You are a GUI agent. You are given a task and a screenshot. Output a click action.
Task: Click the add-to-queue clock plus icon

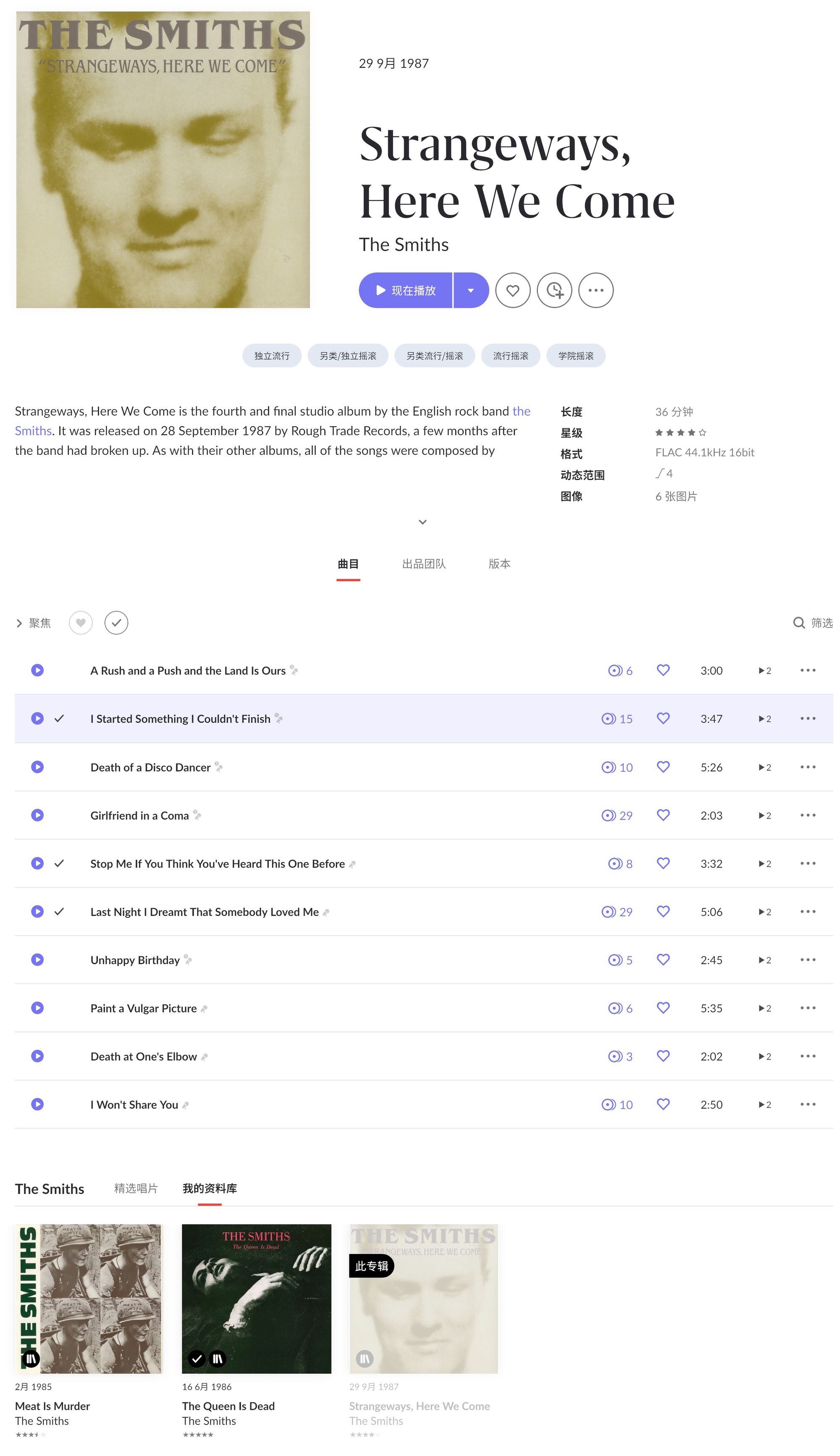[554, 290]
